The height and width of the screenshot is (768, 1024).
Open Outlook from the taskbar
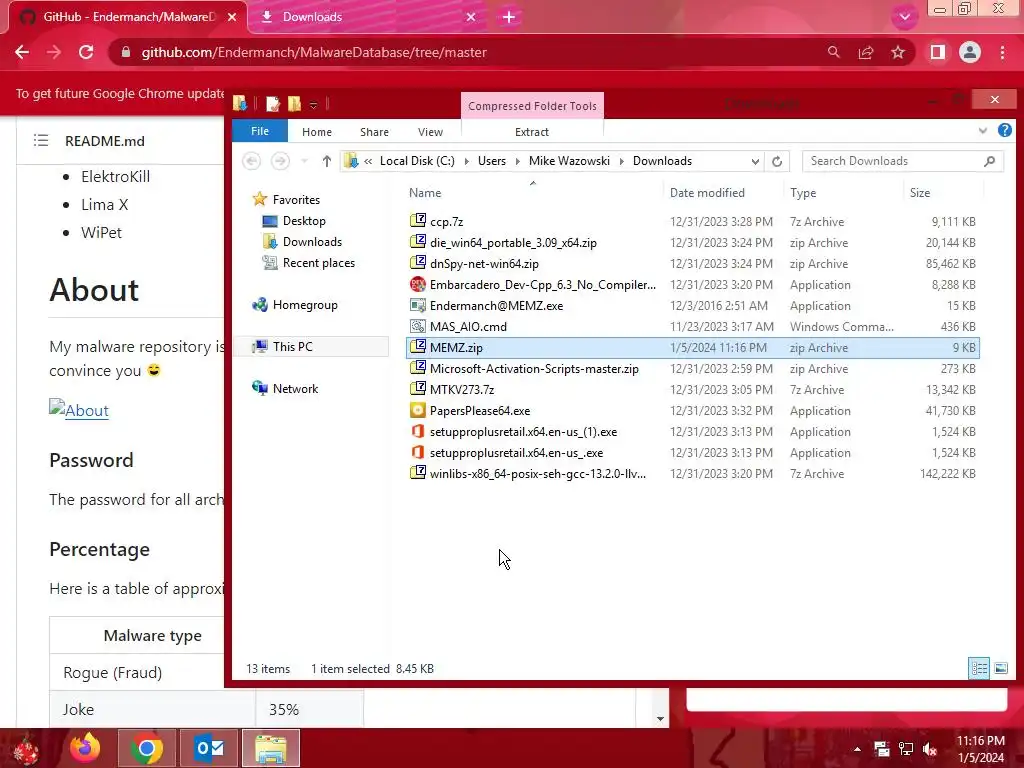[209, 748]
